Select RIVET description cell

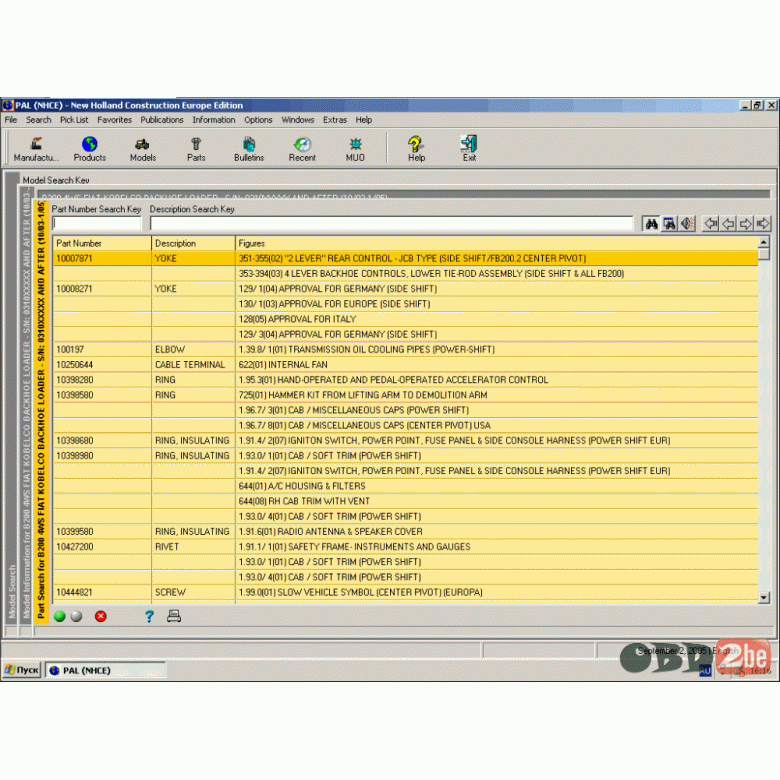click(193, 547)
